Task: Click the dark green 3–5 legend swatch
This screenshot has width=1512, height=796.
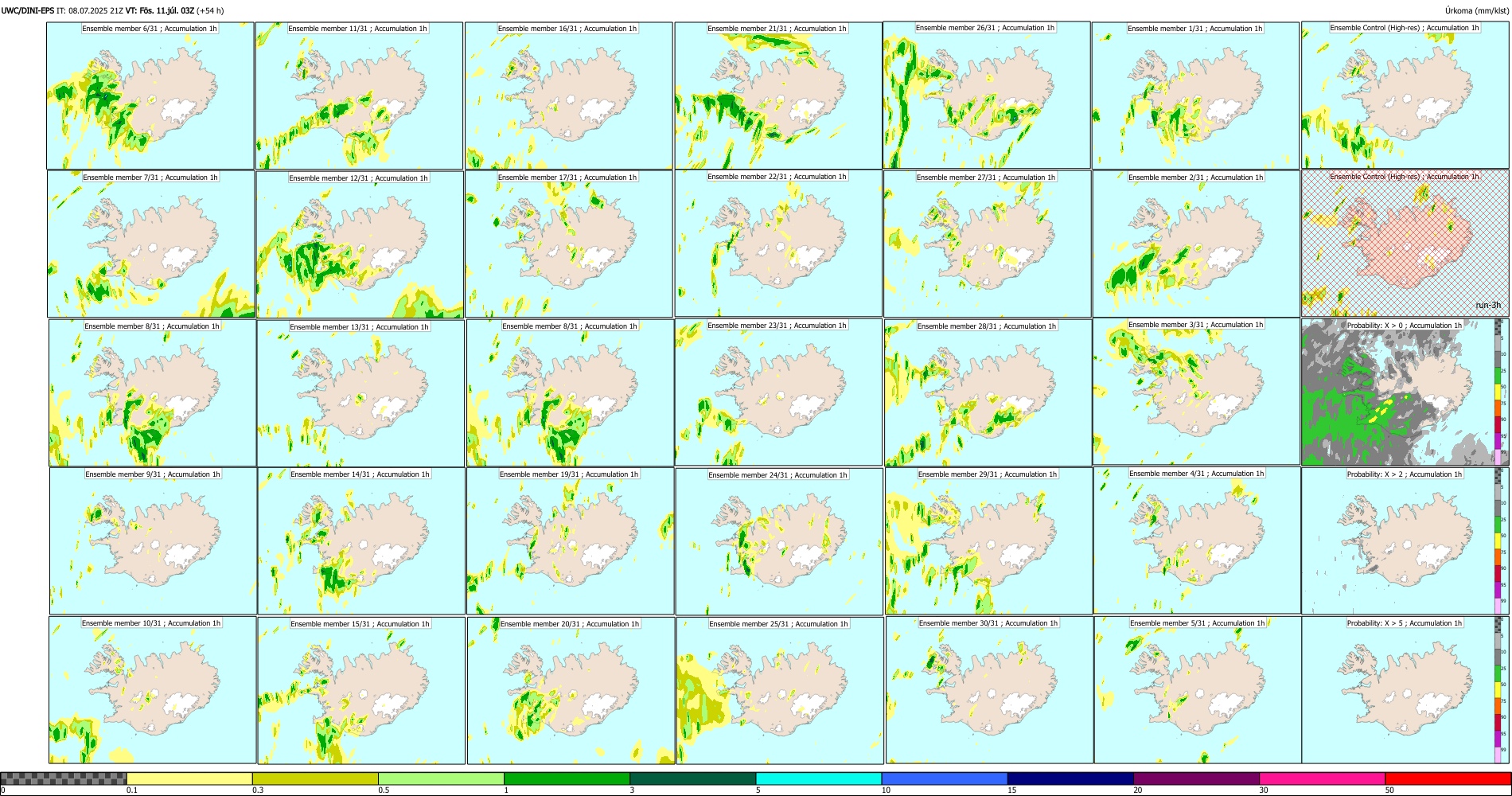Action: 692,778
